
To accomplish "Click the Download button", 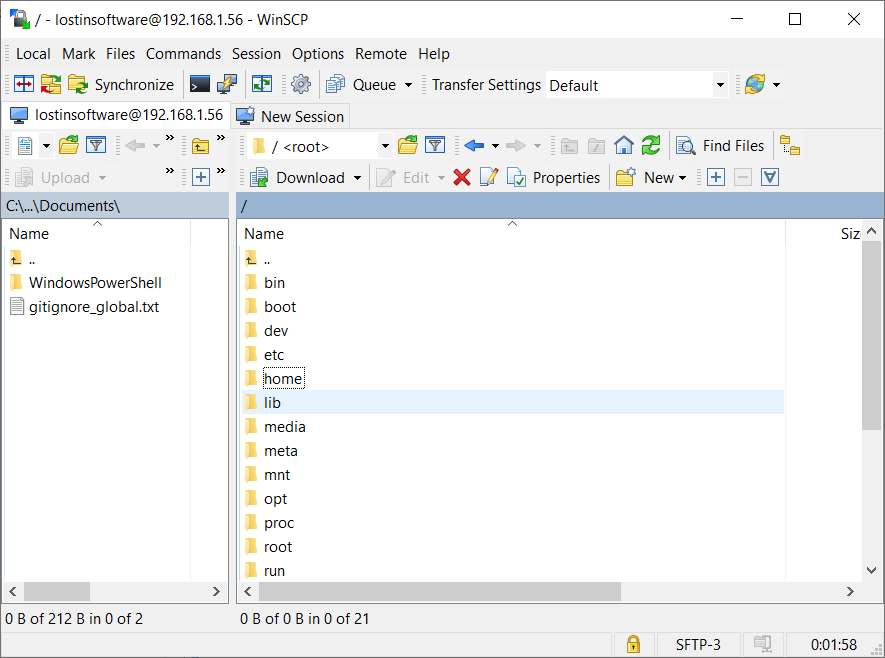I will (x=297, y=178).
